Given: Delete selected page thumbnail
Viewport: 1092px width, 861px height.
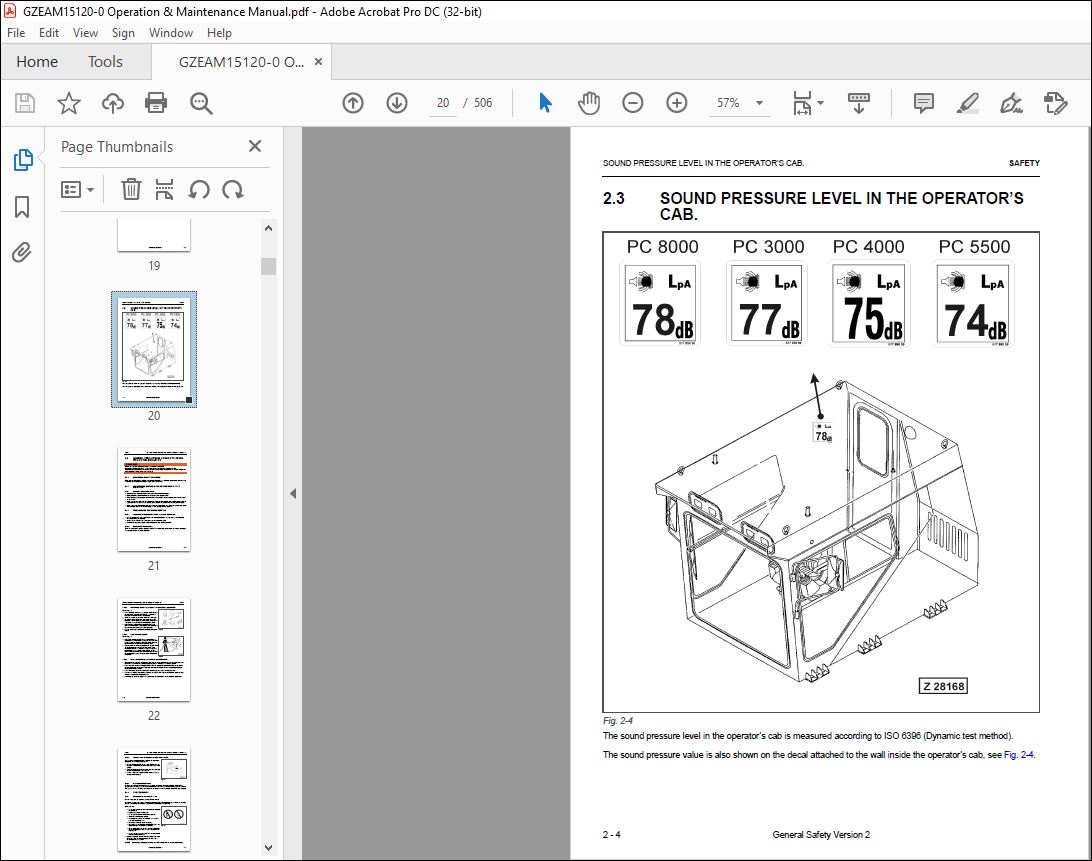Looking at the screenshot, I should click(131, 189).
